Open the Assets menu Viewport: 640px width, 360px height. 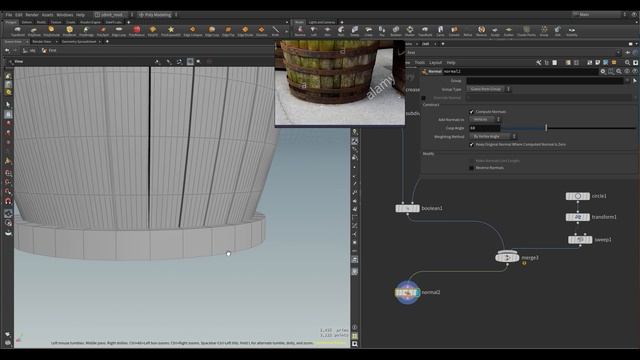click(x=47, y=15)
